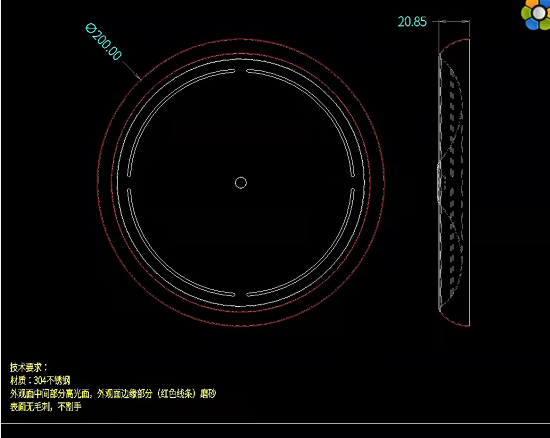The width and height of the screenshot is (550, 438).
Task: Select the 20.85 thickness dimension text
Action: pos(412,22)
